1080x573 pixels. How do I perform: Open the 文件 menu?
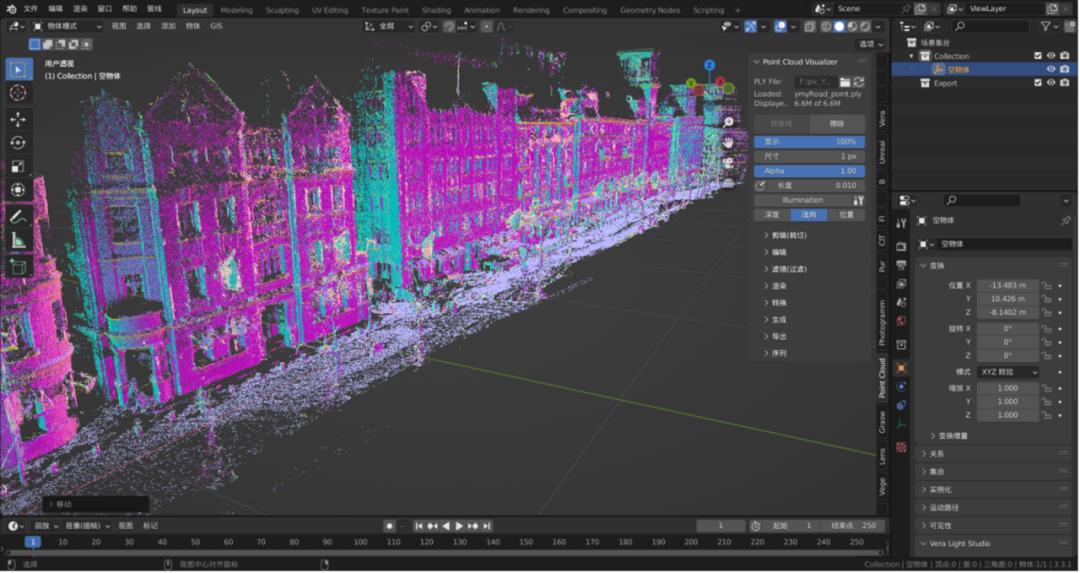click(x=30, y=9)
